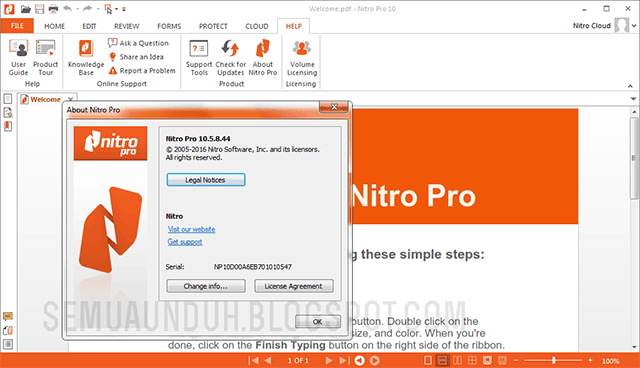Viewport: 640px width, 368px height.
Task: Switch to the EDIT tab
Action: pyautogui.click(x=89, y=26)
